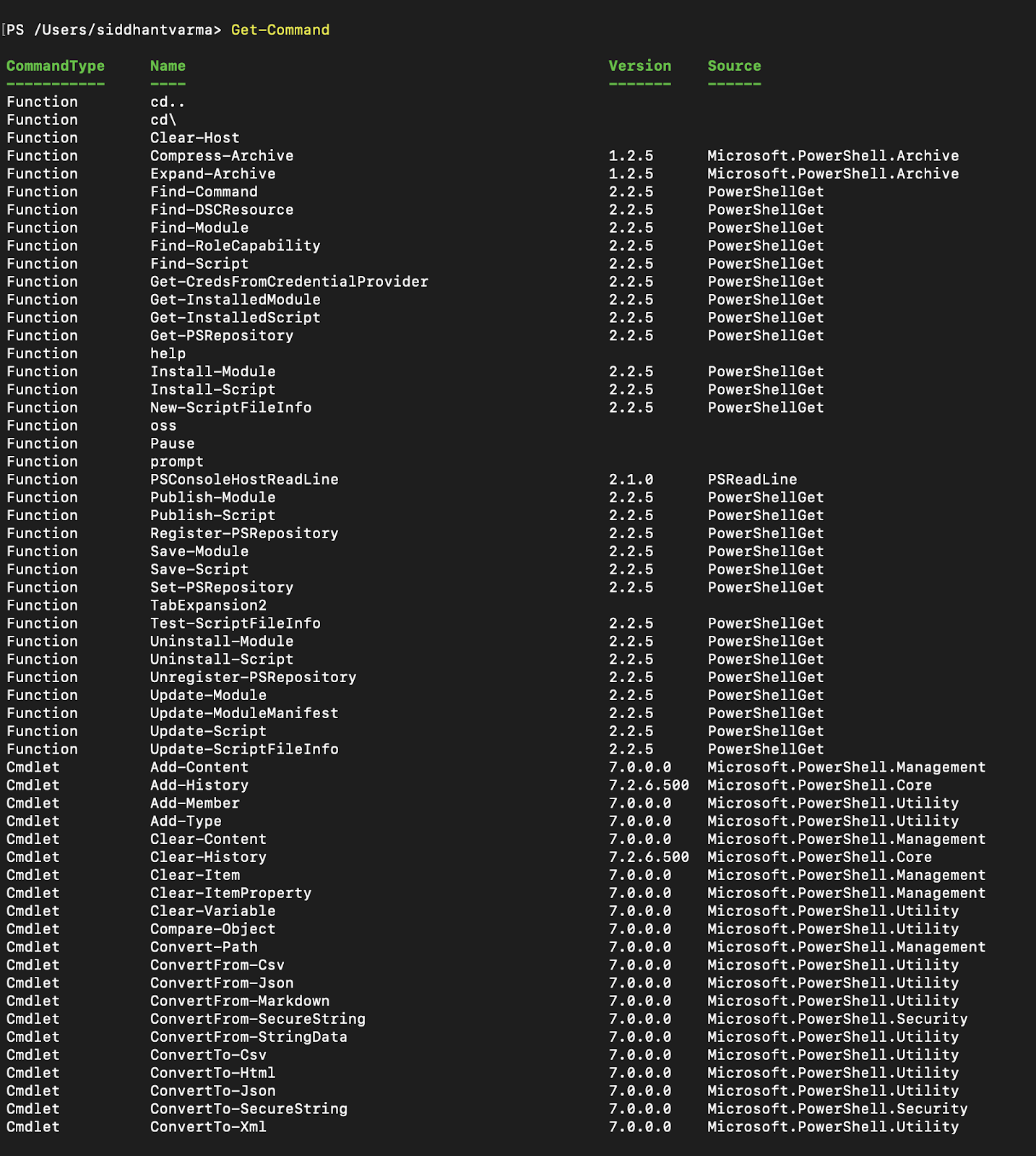
Task: Click Get-CredsFromCredentialProvider name
Action: [290, 282]
